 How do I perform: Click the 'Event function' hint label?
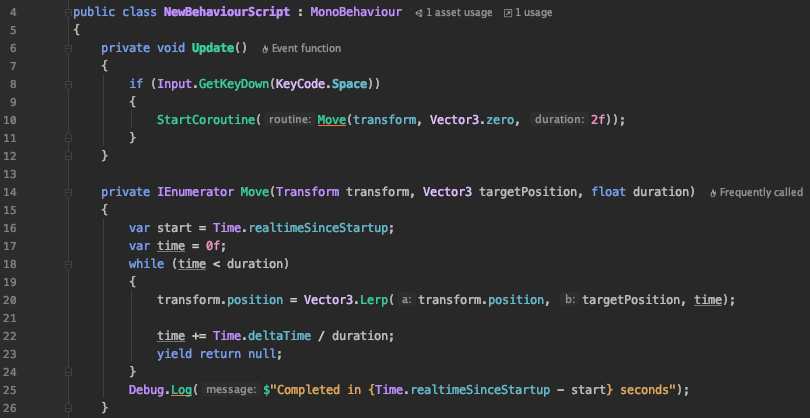306,49
